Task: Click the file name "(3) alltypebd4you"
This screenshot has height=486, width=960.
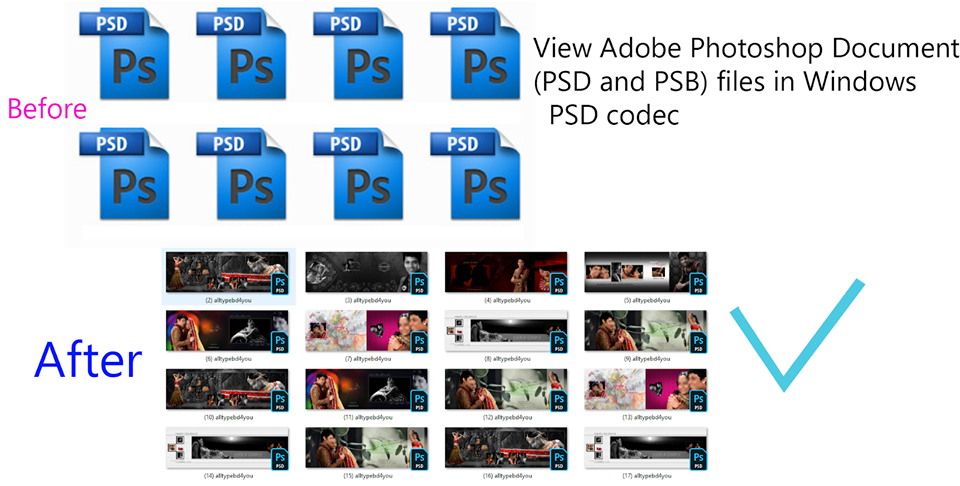Action: (368, 301)
